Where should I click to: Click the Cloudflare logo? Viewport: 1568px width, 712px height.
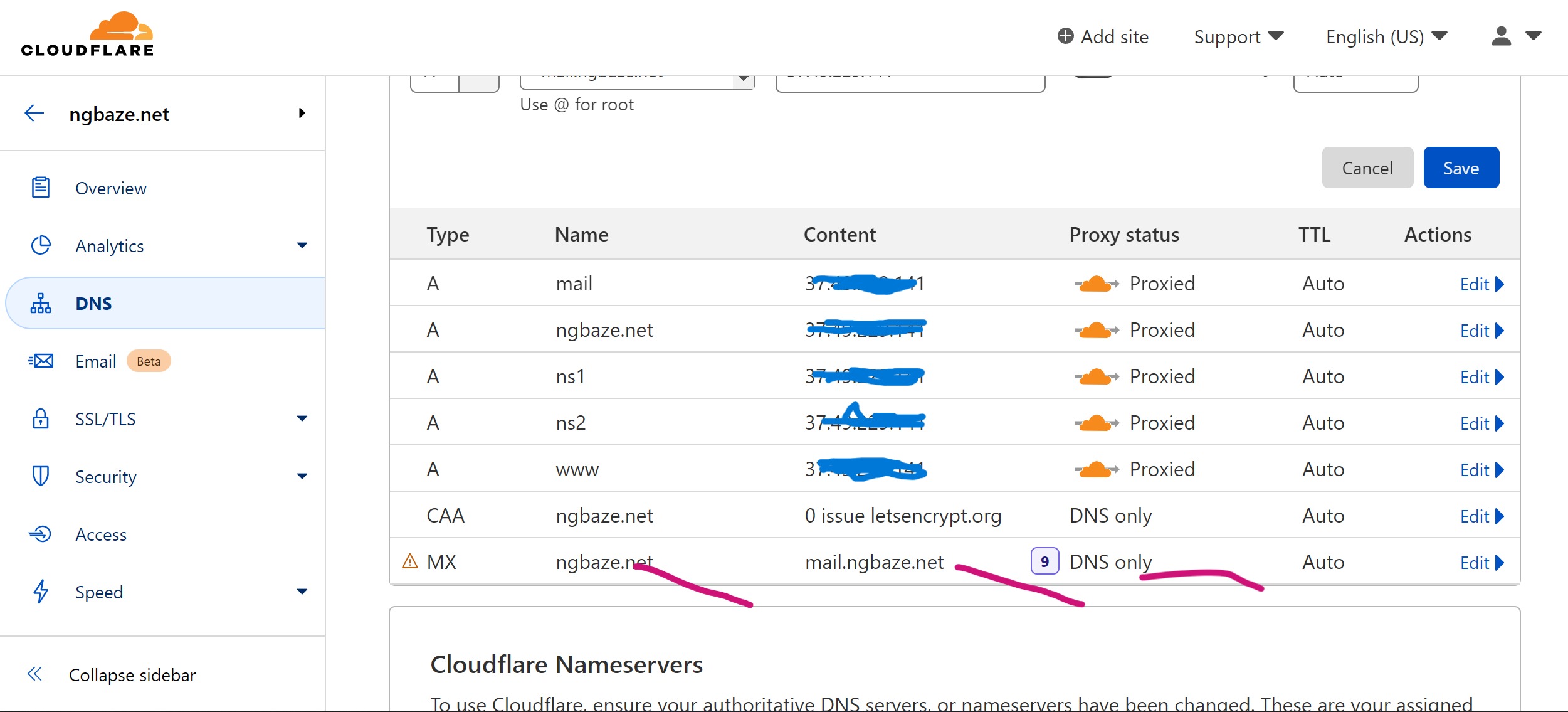pos(88,35)
